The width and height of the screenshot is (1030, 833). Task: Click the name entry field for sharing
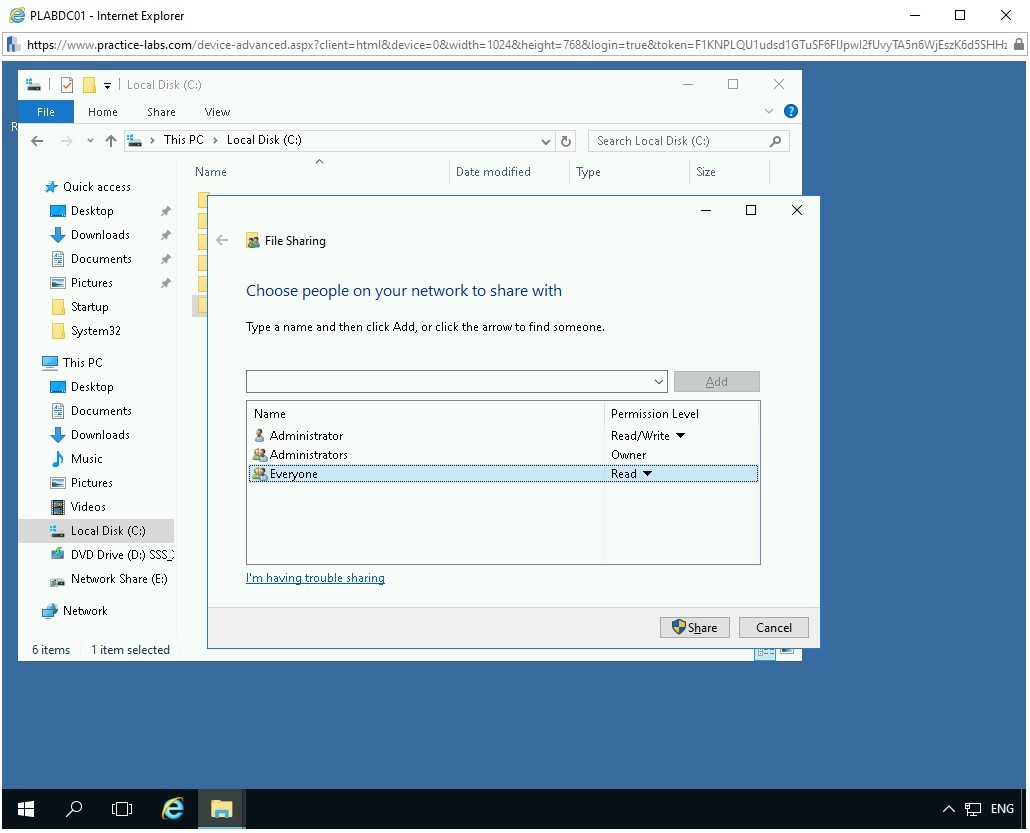click(449, 382)
